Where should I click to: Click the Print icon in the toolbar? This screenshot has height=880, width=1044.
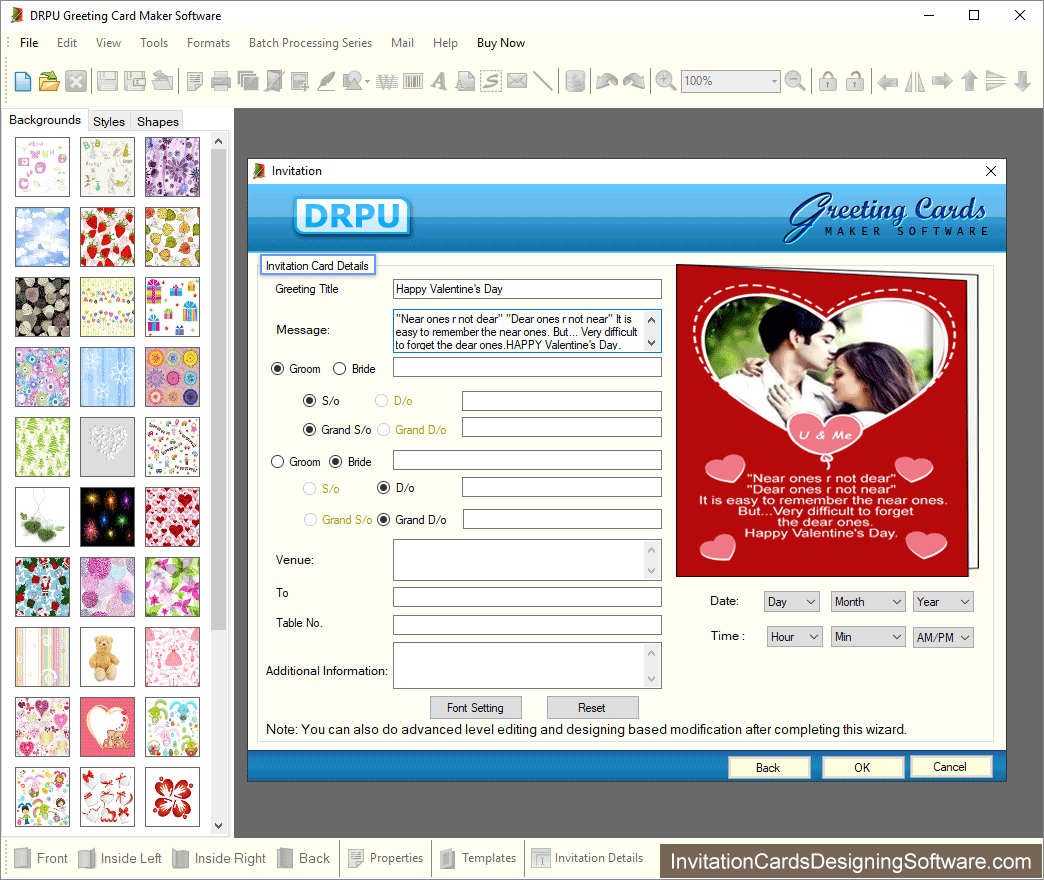220,81
